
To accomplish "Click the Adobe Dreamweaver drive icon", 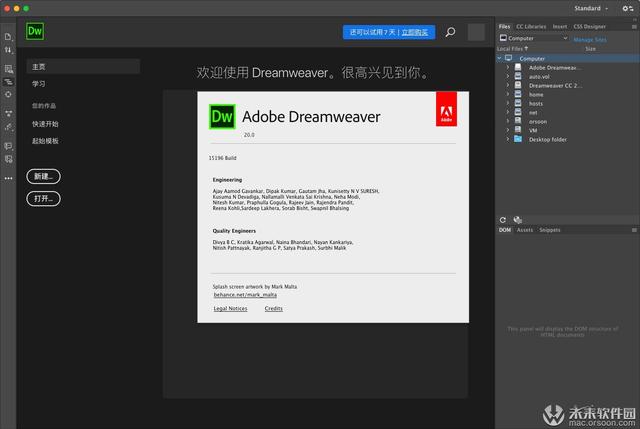I will pos(518,67).
